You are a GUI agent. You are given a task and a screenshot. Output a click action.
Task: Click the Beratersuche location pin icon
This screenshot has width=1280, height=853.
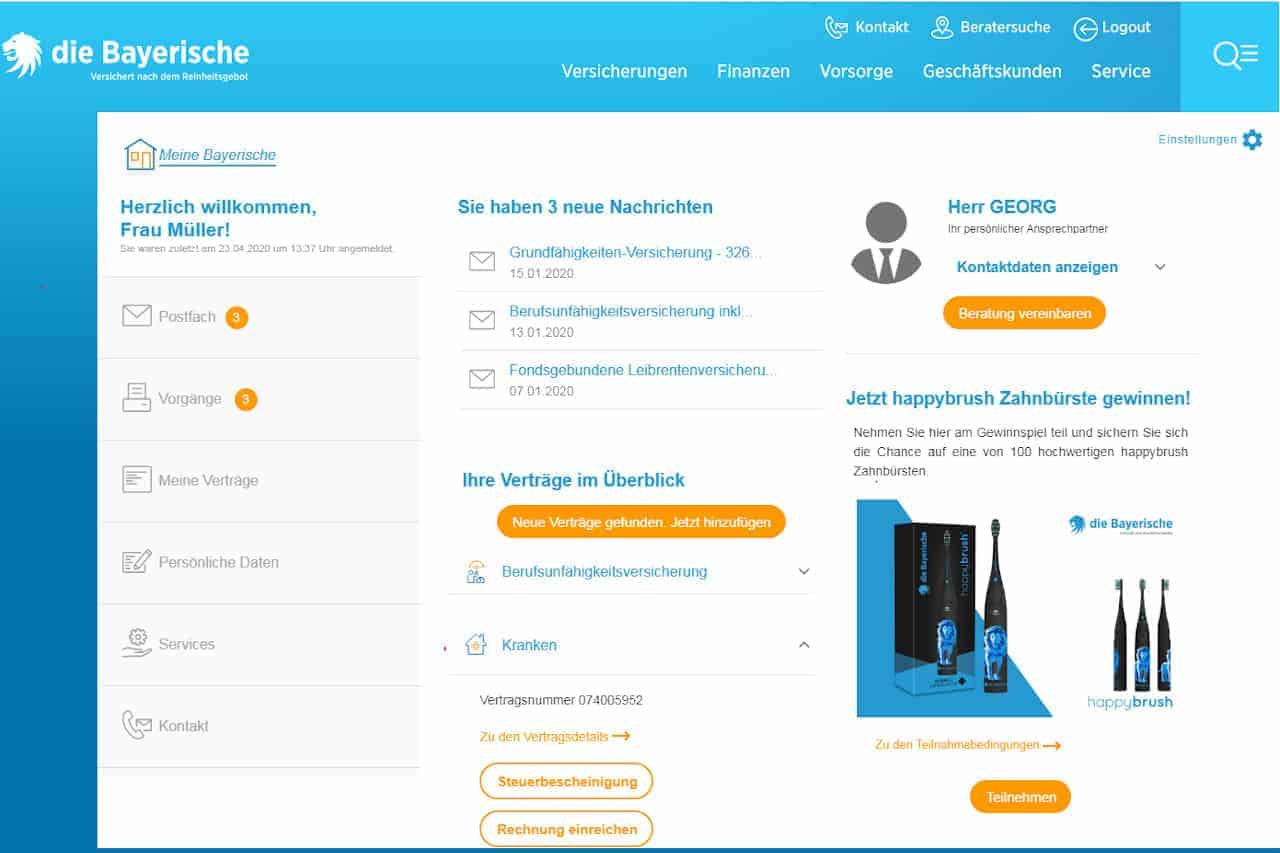pos(942,27)
